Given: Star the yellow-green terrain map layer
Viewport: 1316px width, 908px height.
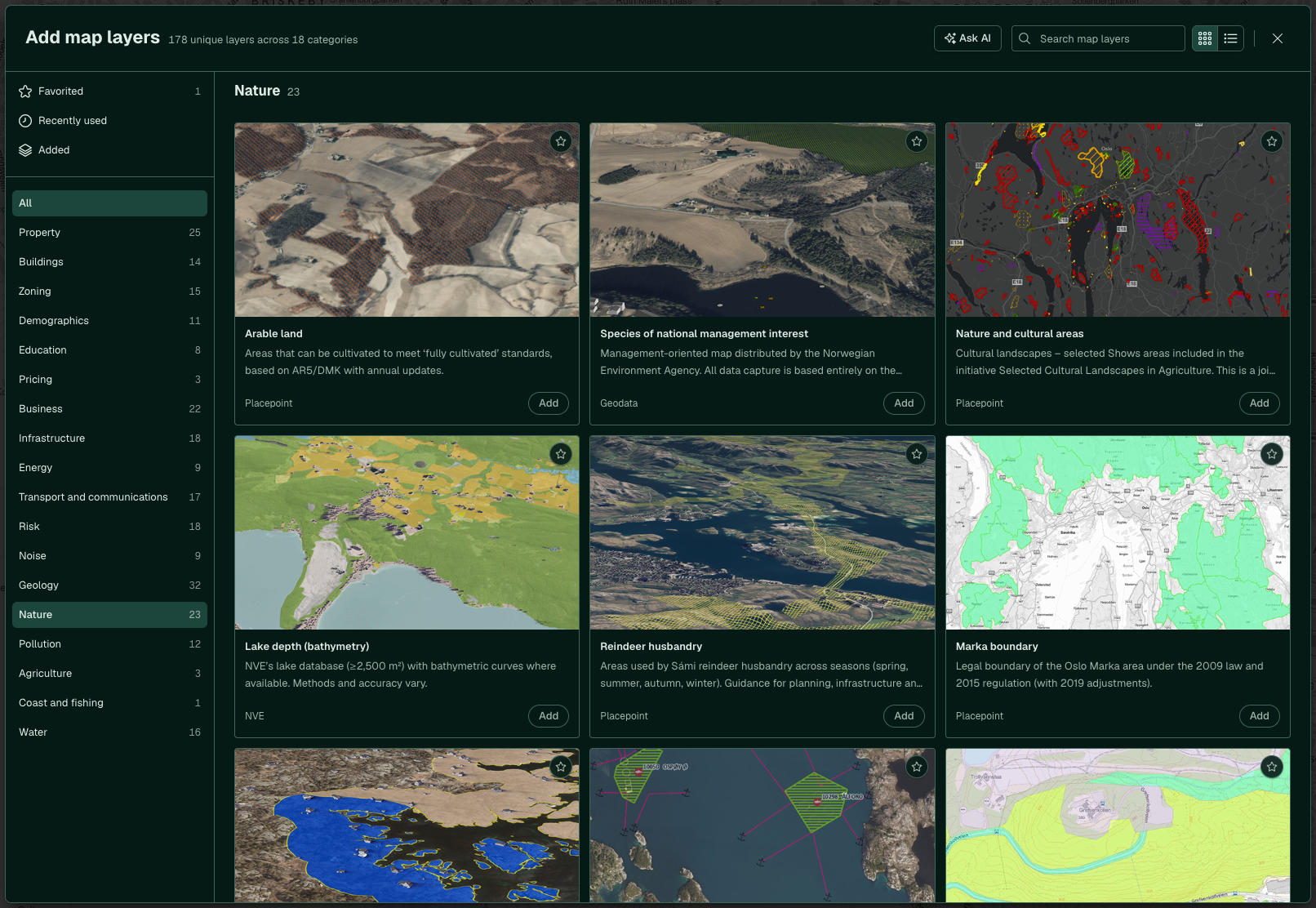Looking at the screenshot, I should click(x=1272, y=767).
